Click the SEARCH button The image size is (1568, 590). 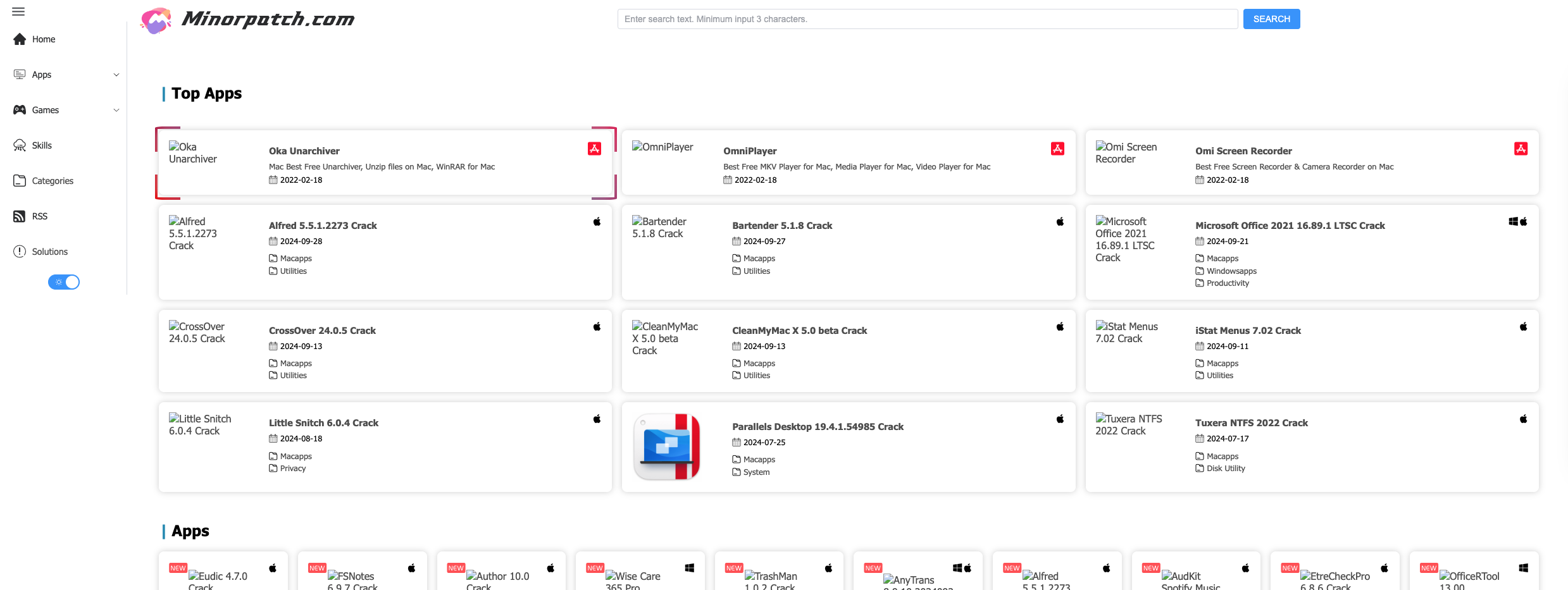pyautogui.click(x=1271, y=19)
